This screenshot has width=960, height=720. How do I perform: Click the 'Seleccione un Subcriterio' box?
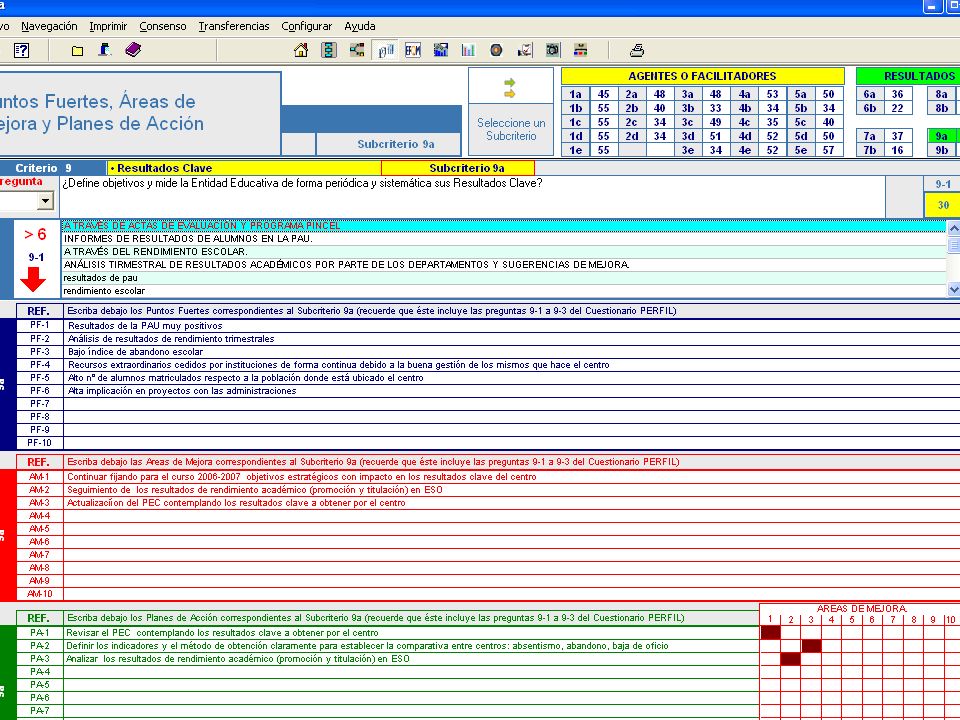(x=511, y=130)
